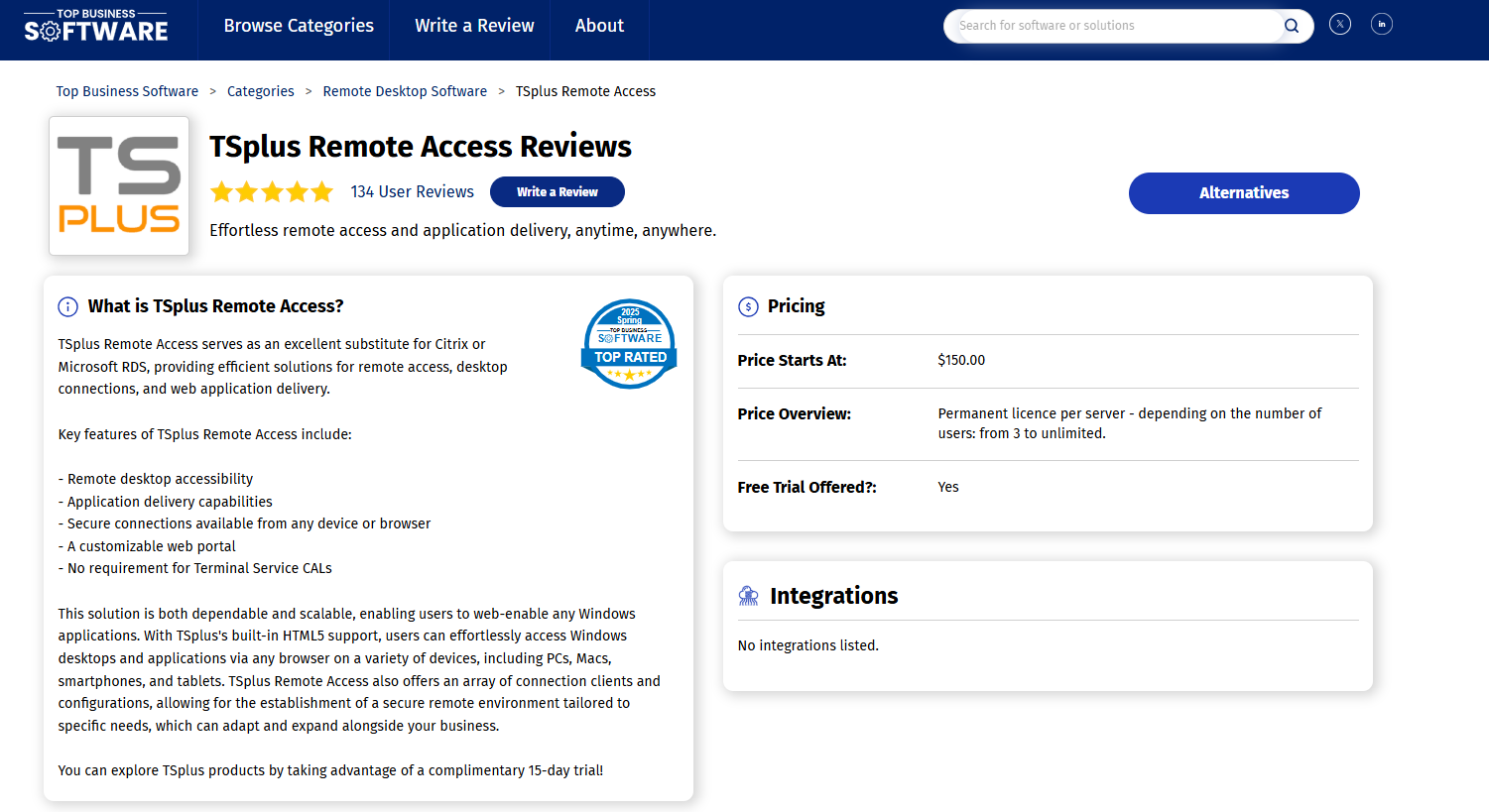Open Remote Desktop Software breadcrumb
1489x812 pixels.
[405, 91]
